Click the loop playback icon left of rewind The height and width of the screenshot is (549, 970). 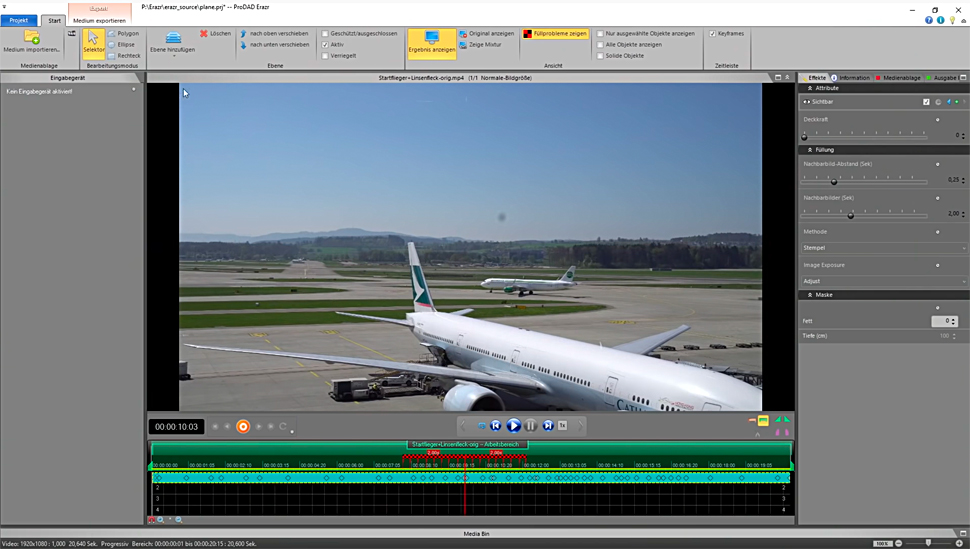tap(481, 426)
